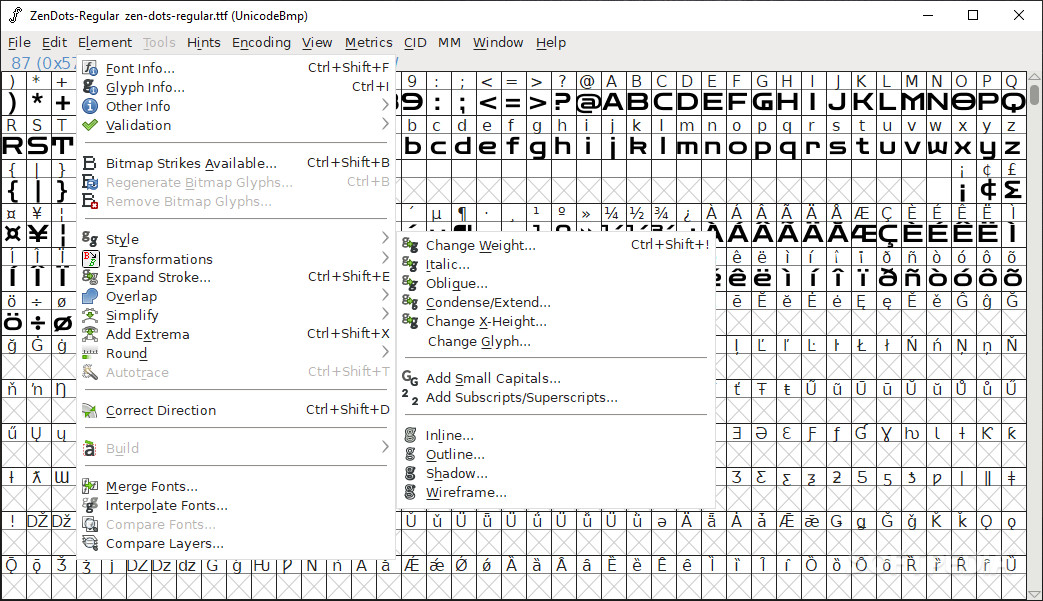The image size is (1043, 601).
Task: Select the at-sign @ glyph cell
Action: [587, 102]
